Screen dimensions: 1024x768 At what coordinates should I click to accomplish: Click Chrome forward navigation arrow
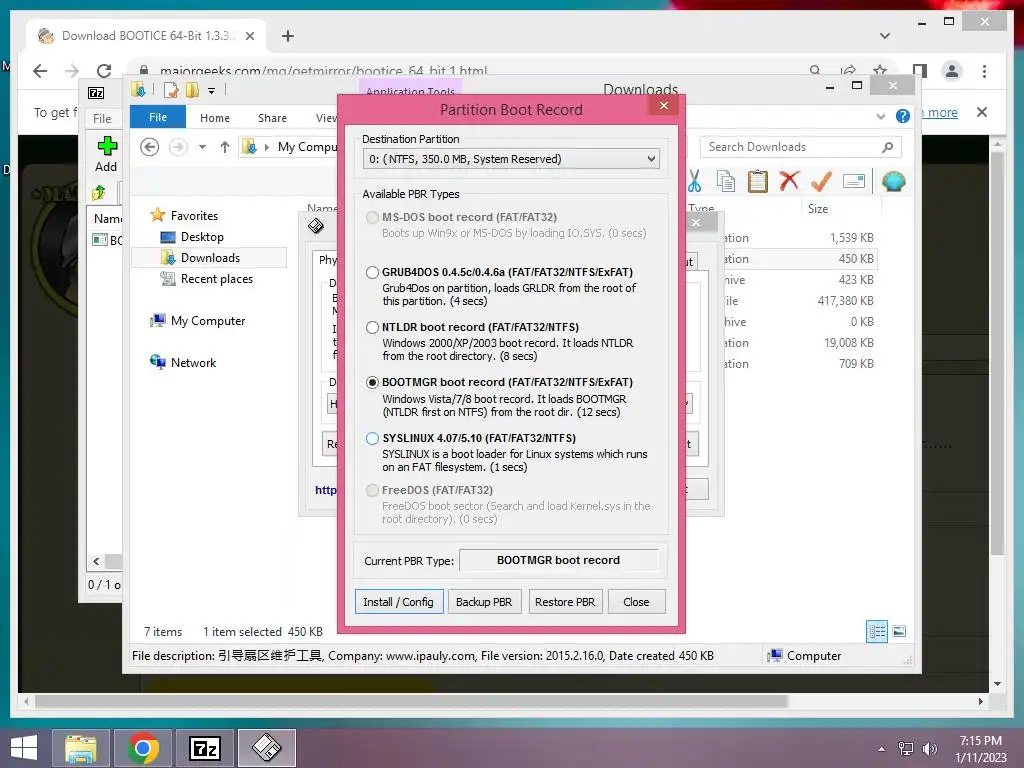(72, 71)
